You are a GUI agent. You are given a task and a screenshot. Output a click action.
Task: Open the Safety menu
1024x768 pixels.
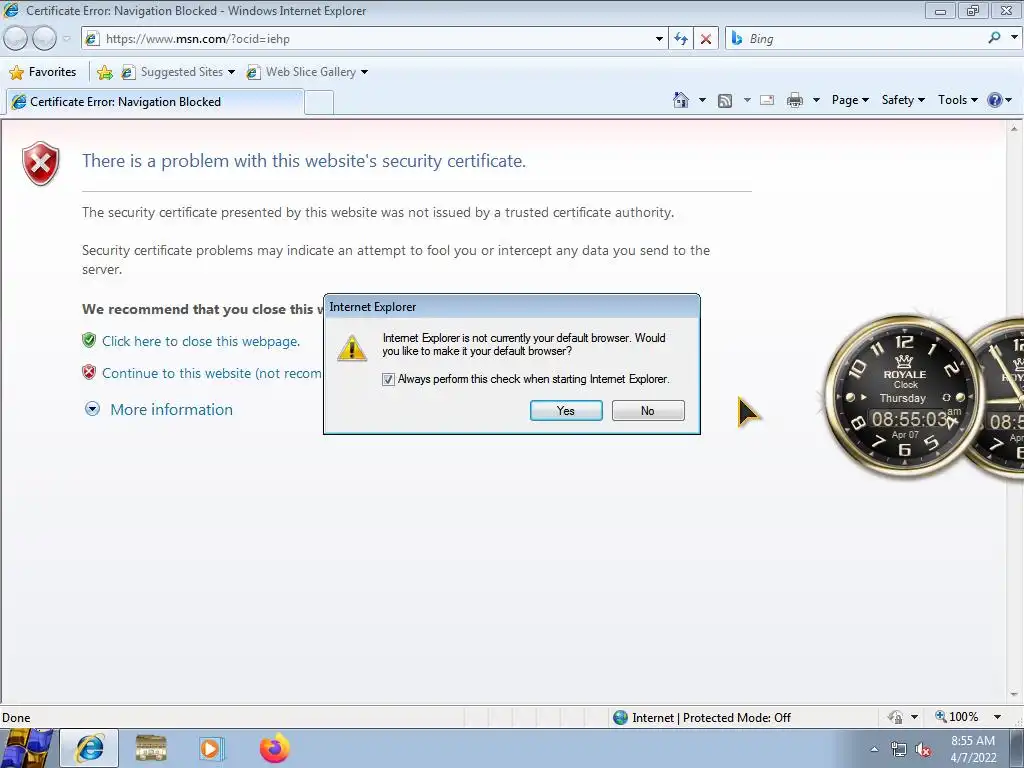(x=903, y=100)
